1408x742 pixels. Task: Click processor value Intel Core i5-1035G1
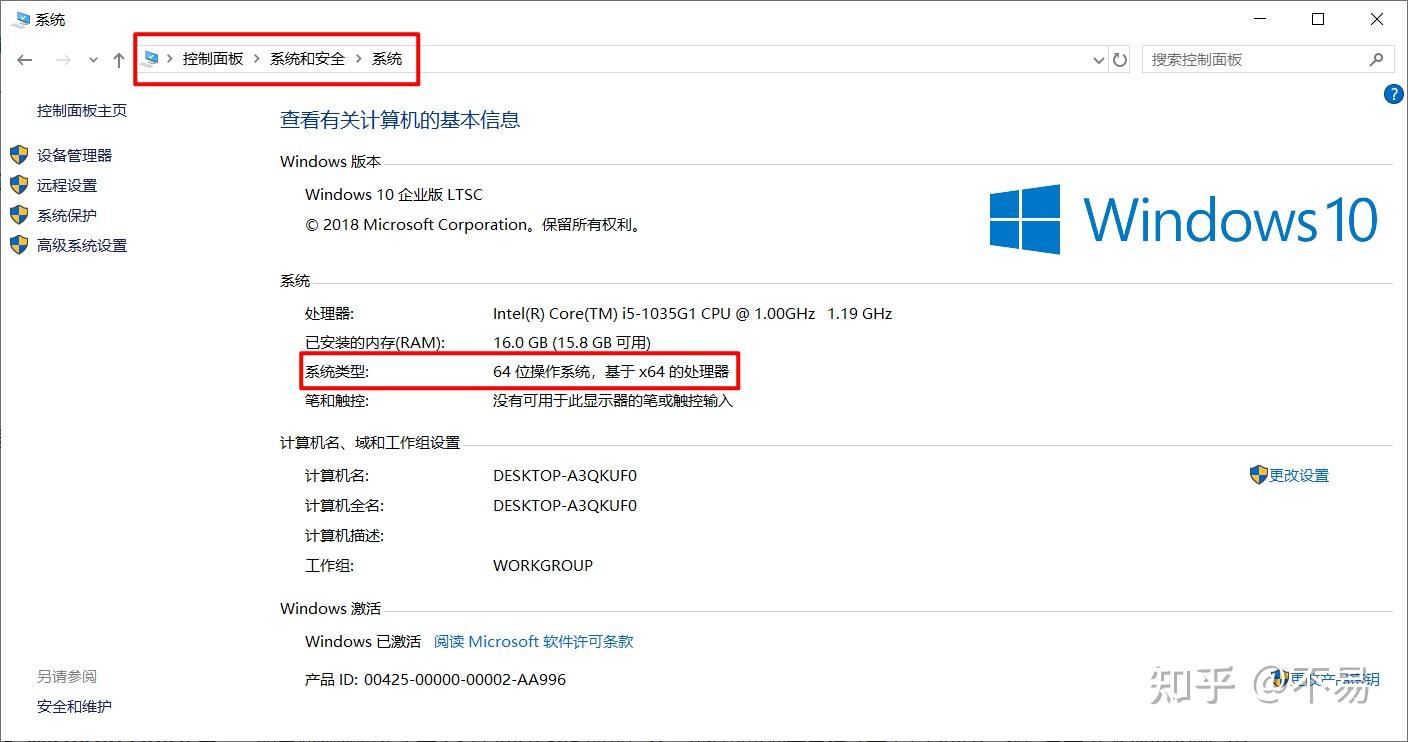tap(692, 314)
